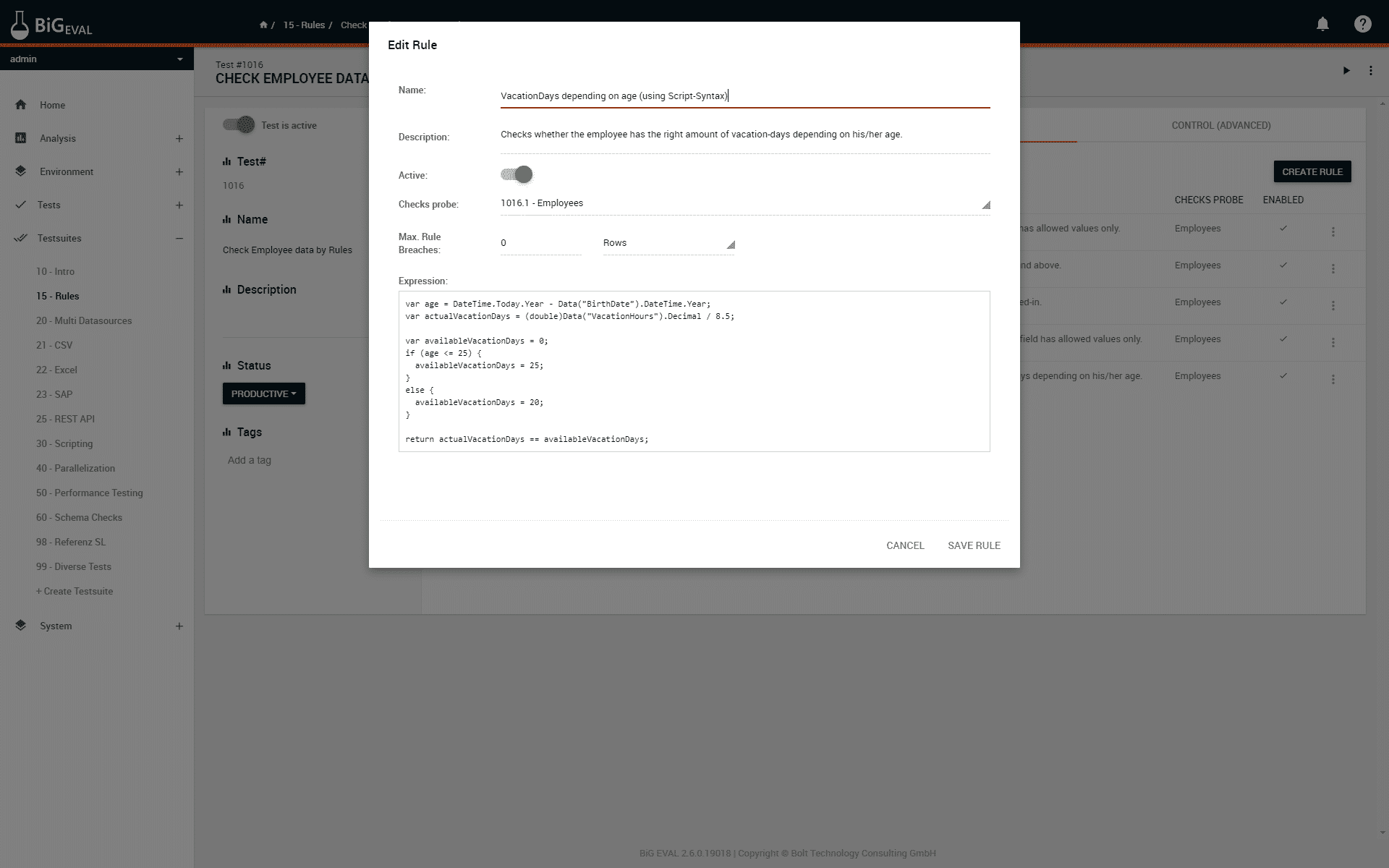The image size is (1389, 868).
Task: Click the home breadcrumb icon
Action: coord(263,25)
